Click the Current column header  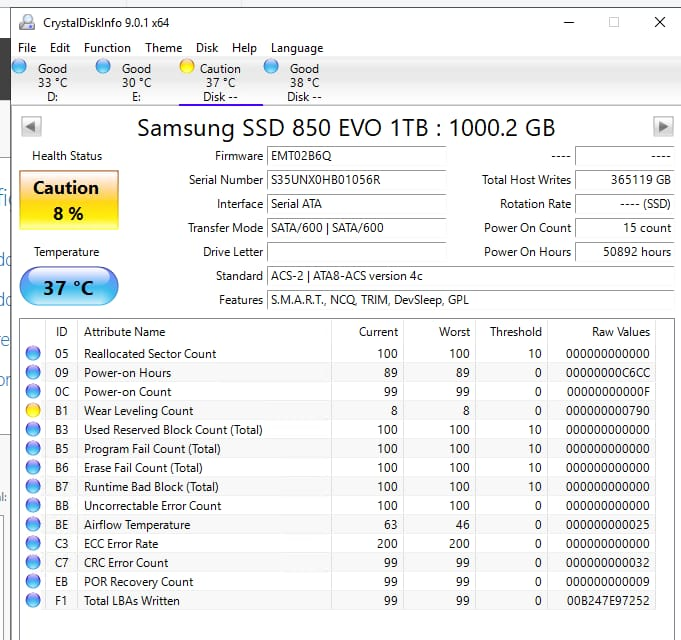(367, 332)
